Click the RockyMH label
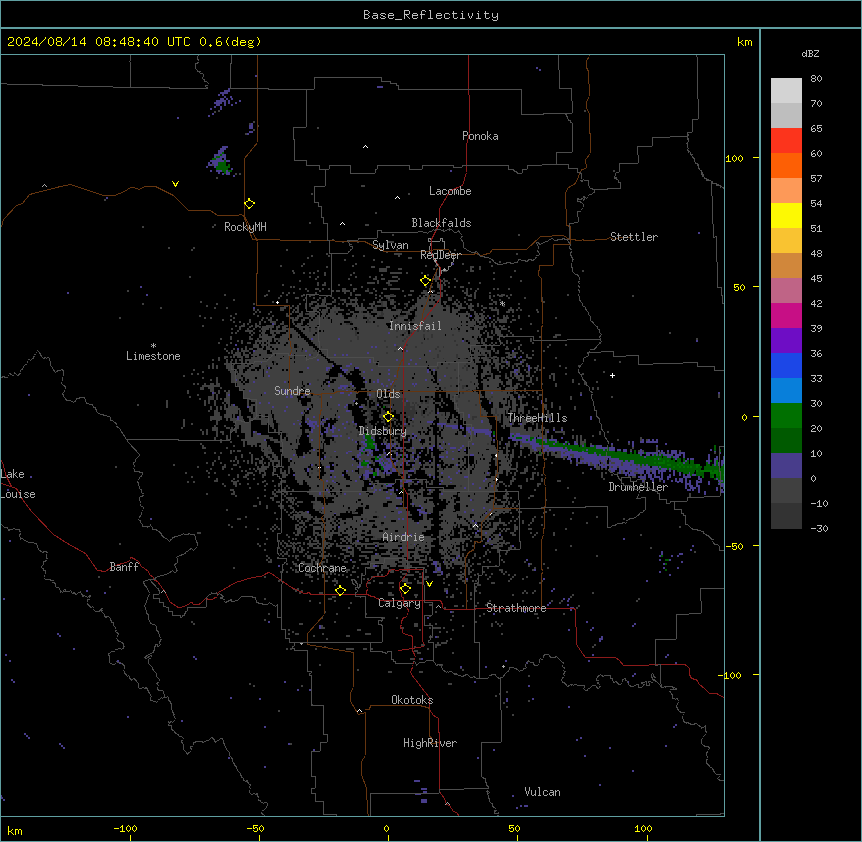Screen dimensions: 862x842 (245, 227)
